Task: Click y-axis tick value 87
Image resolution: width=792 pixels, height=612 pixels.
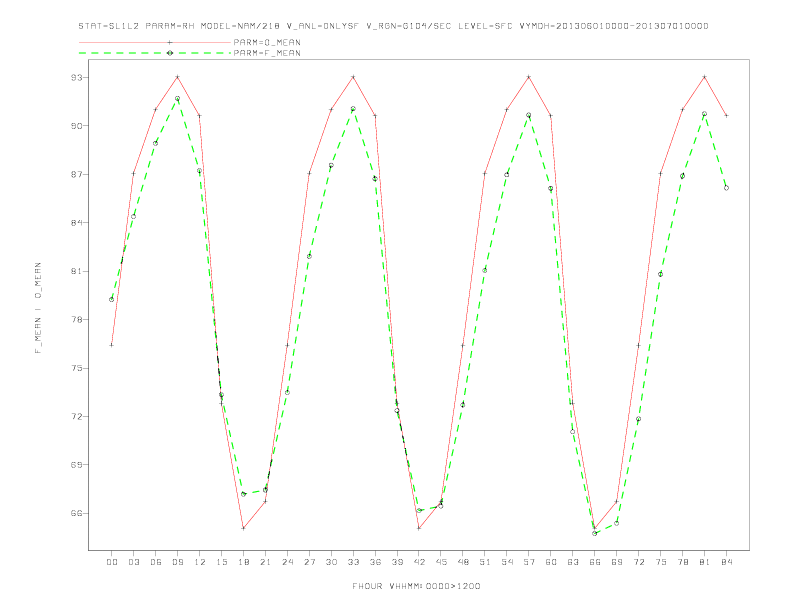Action: tap(76, 174)
